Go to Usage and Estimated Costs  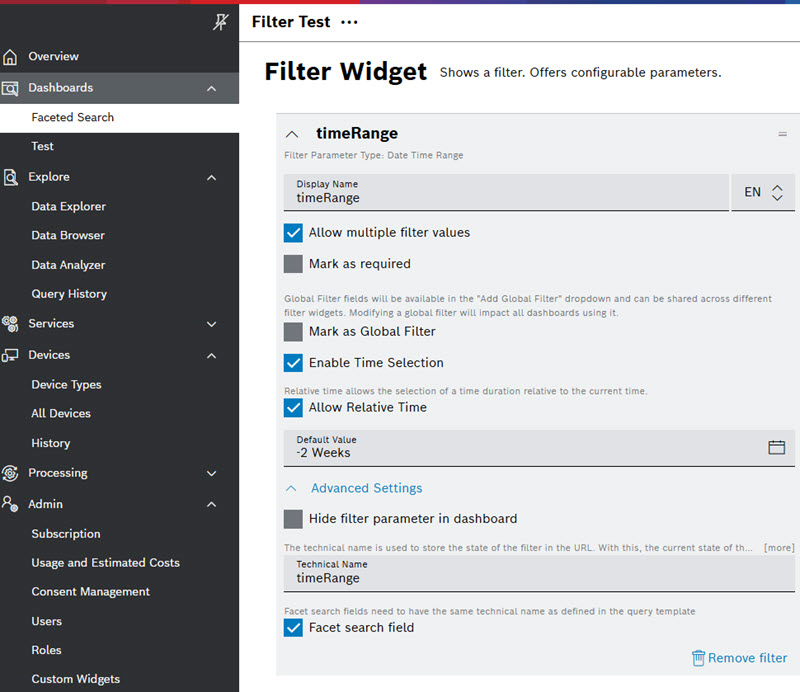[105, 563]
